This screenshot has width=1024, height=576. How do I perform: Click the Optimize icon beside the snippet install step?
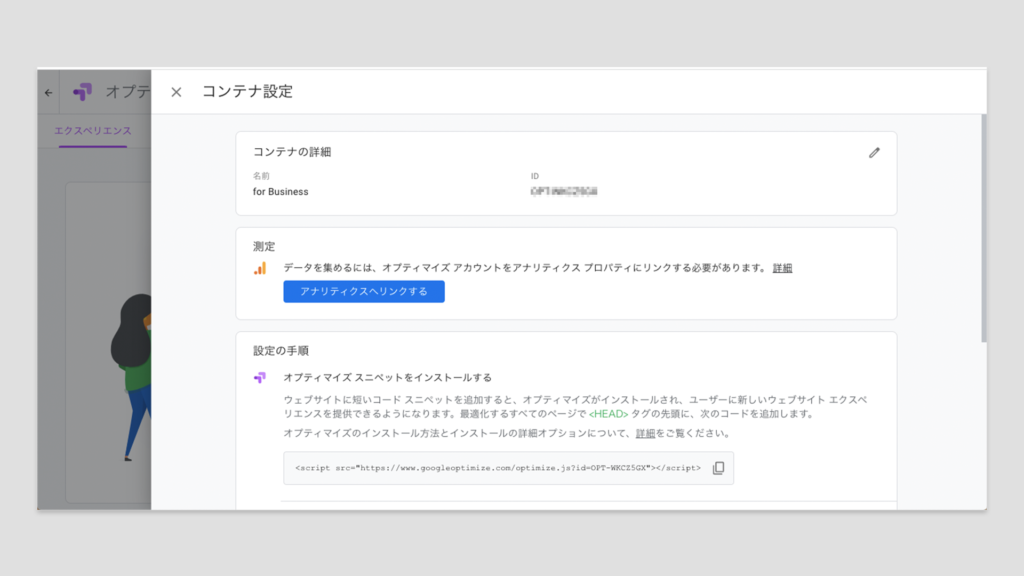[260, 378]
